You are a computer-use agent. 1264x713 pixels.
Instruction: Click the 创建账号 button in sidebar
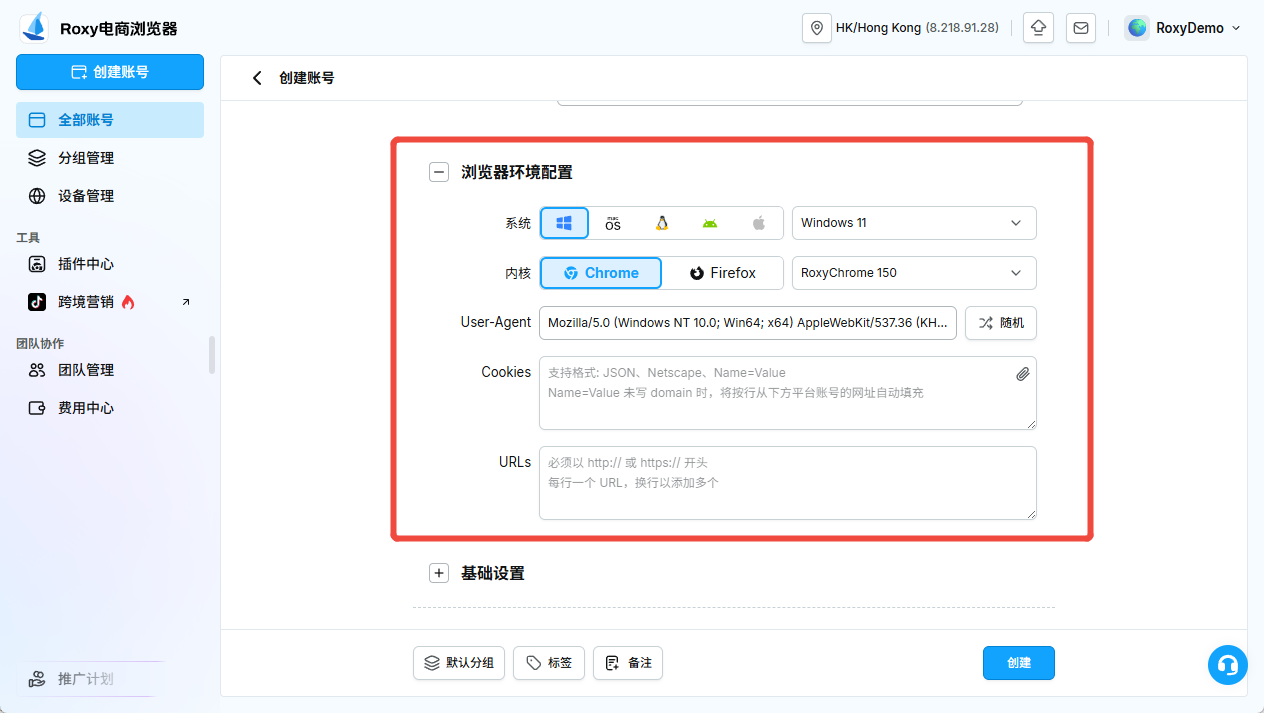pos(110,72)
